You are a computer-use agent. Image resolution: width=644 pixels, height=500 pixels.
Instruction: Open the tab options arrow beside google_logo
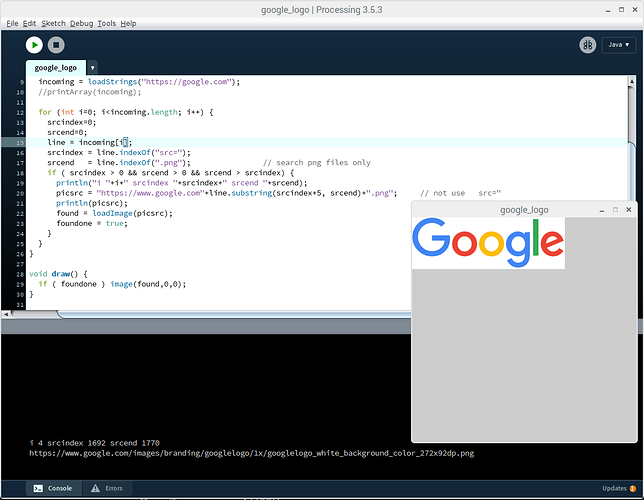point(92,68)
